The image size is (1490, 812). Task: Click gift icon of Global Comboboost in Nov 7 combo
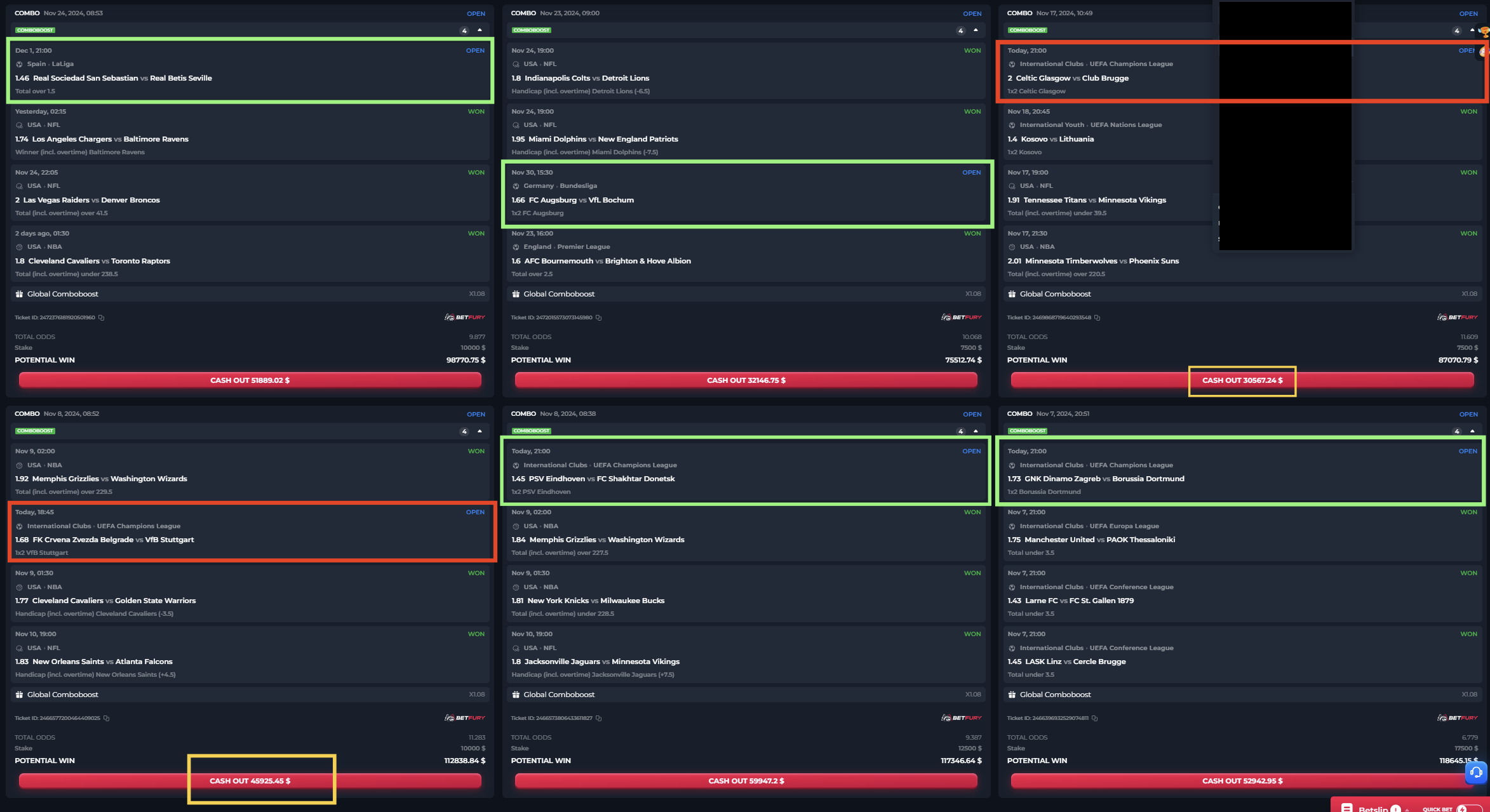pos(1012,695)
